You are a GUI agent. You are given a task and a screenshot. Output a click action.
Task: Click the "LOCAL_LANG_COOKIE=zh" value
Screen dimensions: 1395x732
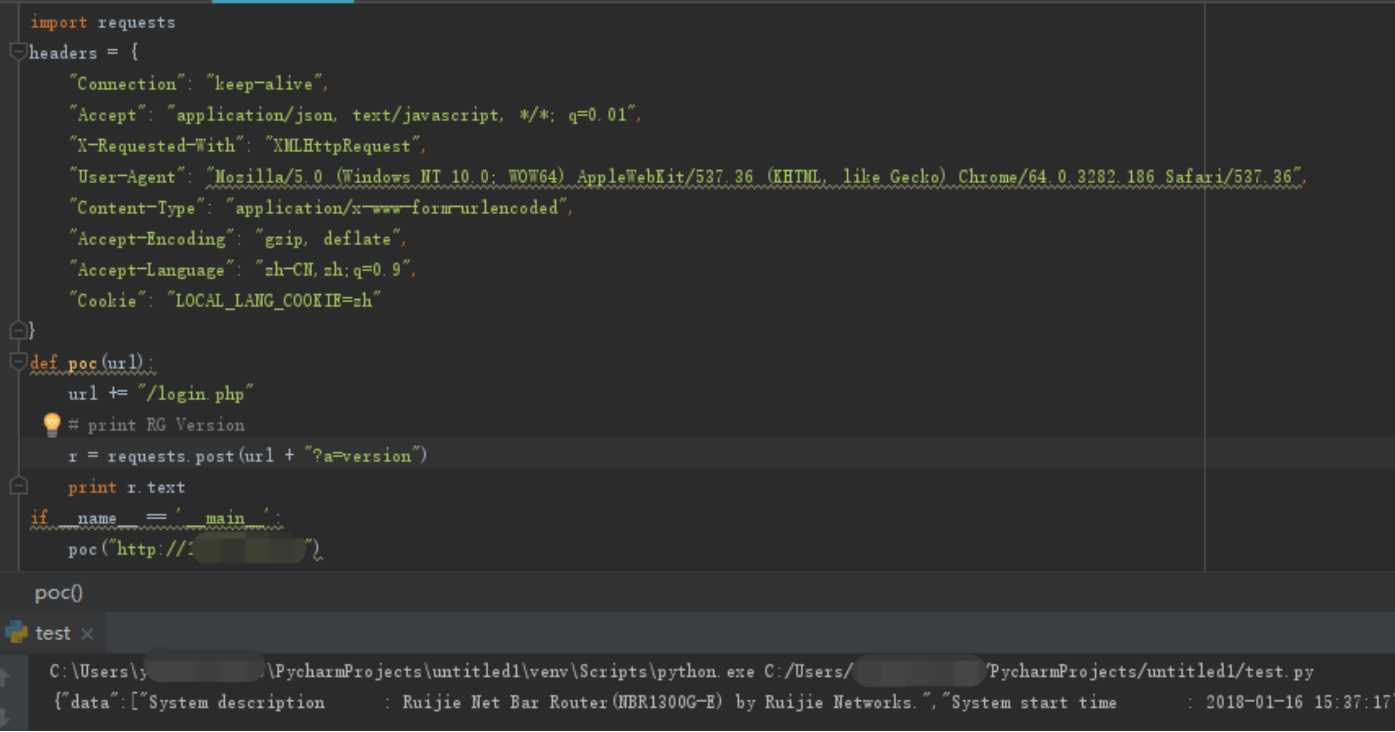pos(274,301)
